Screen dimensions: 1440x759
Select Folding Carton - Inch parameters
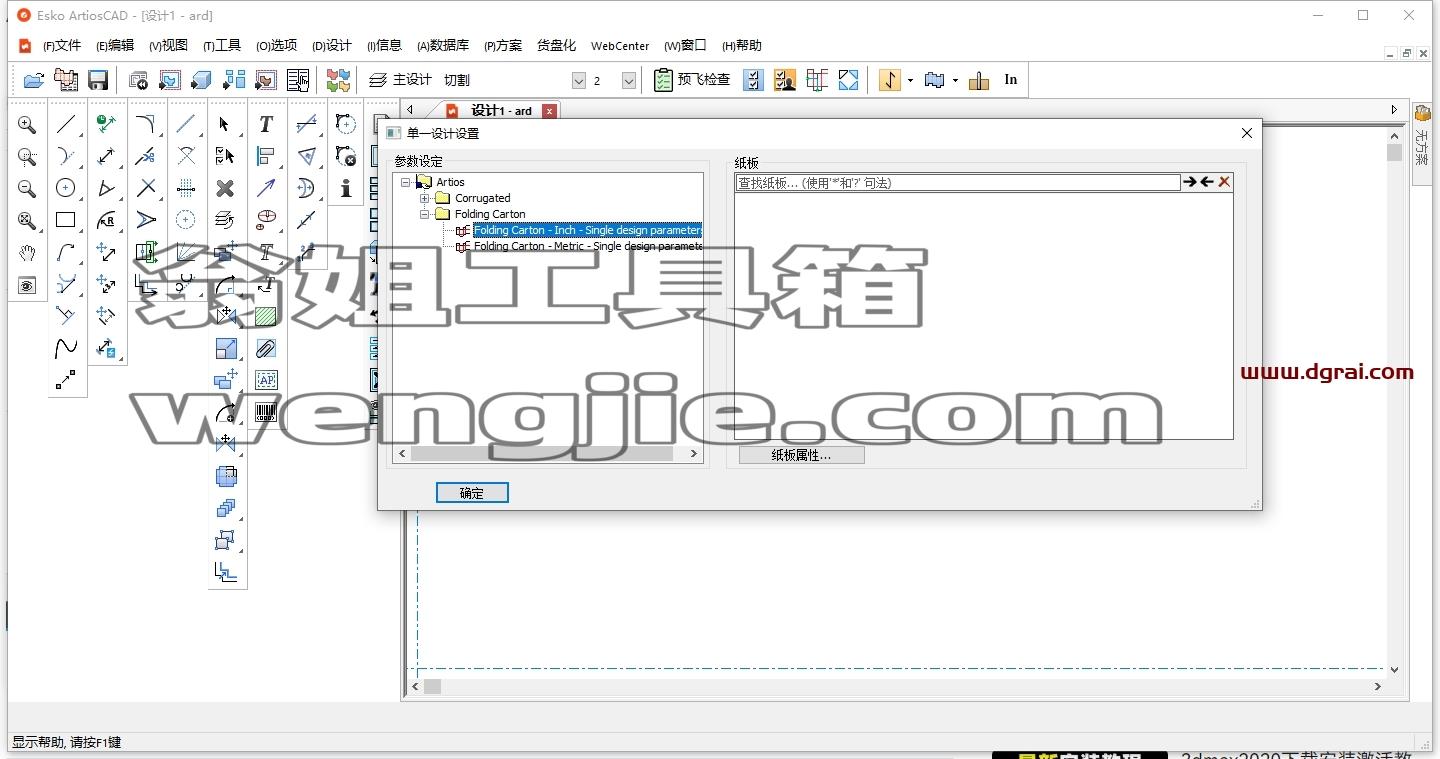point(587,230)
